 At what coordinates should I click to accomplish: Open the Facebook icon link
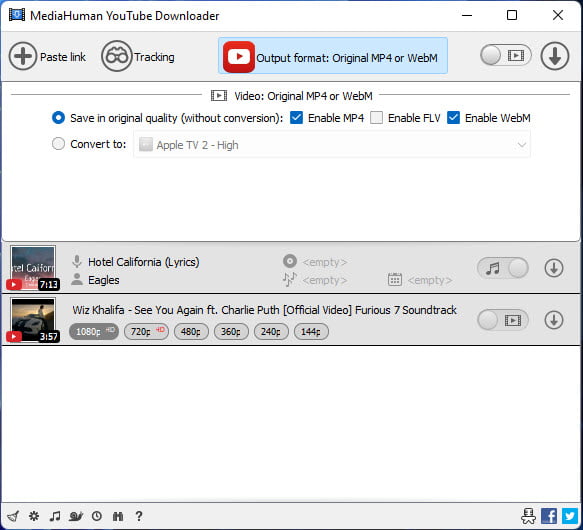549,516
